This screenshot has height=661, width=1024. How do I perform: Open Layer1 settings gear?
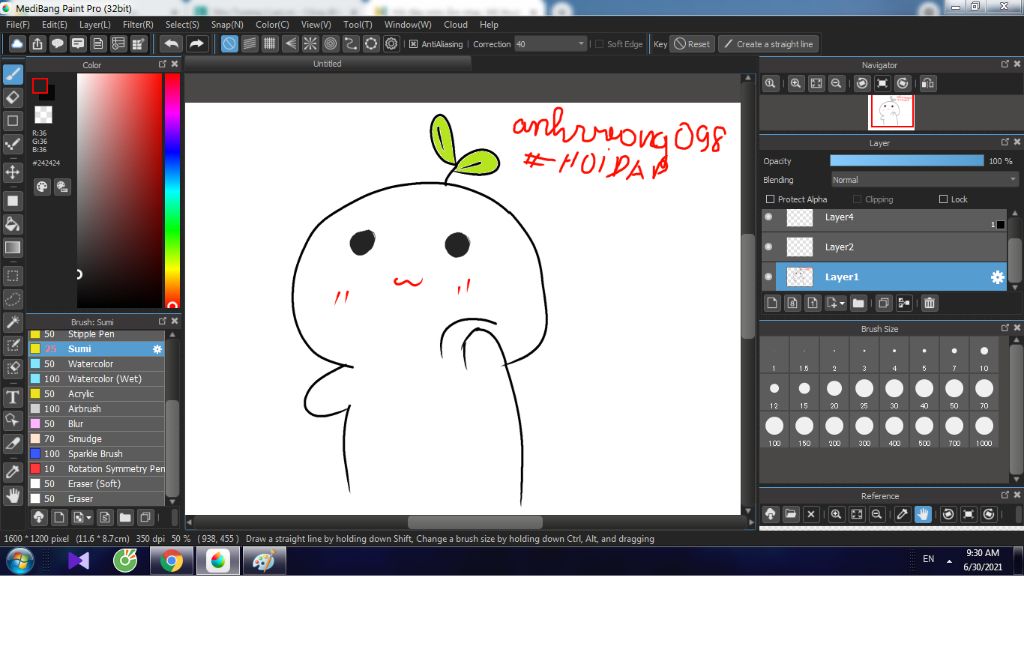997,277
